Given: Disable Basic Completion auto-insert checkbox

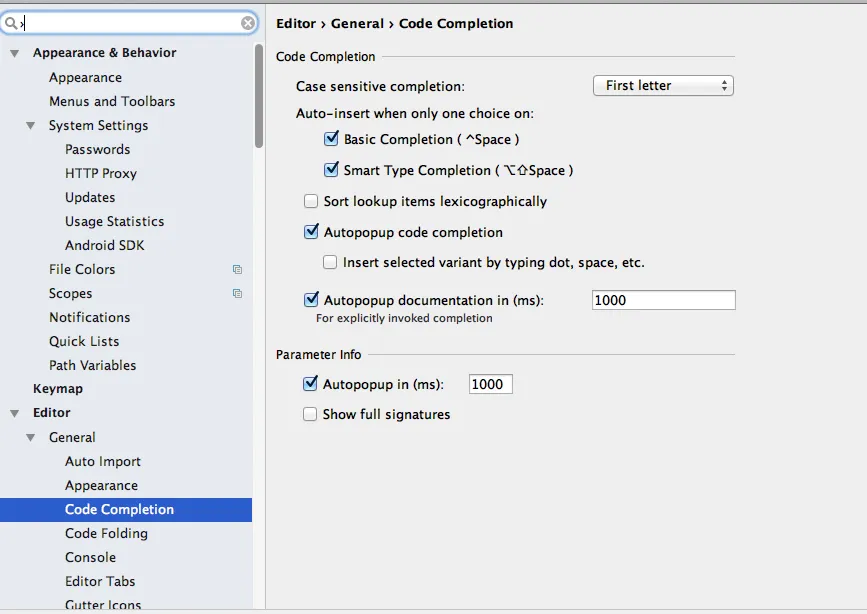Looking at the screenshot, I should 332,139.
